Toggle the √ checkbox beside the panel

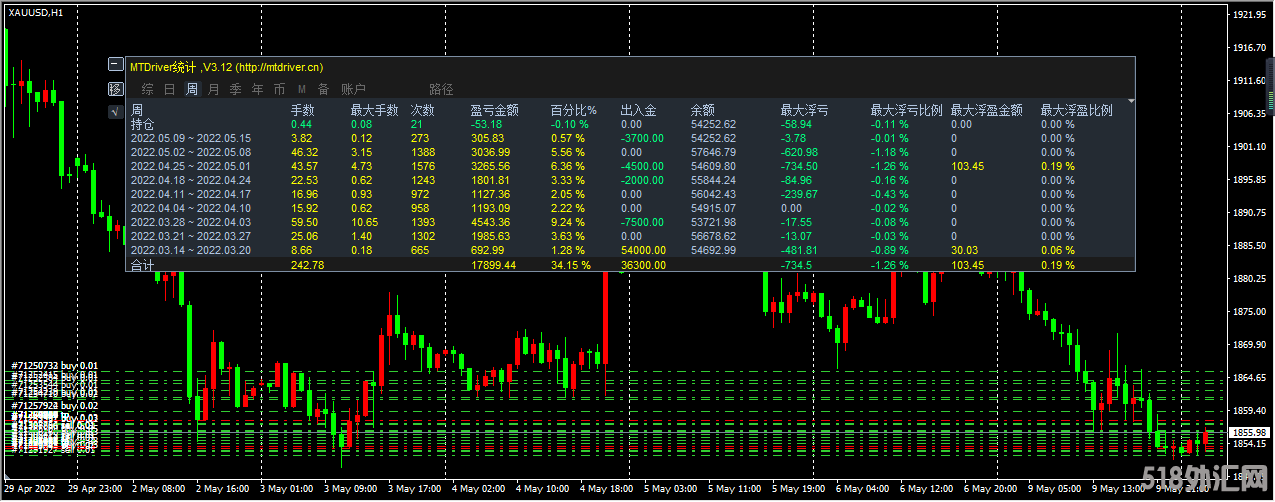coord(115,112)
